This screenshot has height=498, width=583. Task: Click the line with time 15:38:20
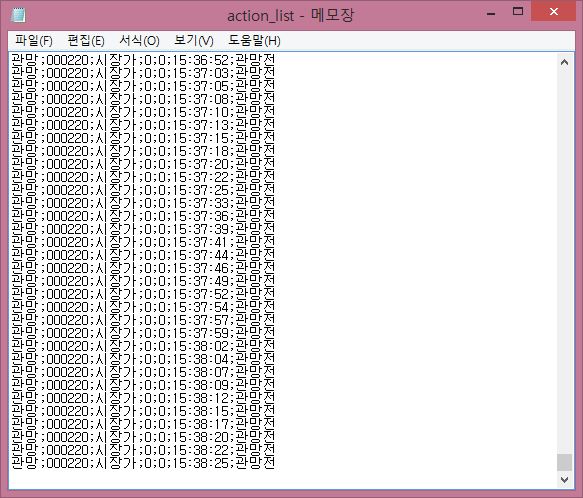click(143, 438)
